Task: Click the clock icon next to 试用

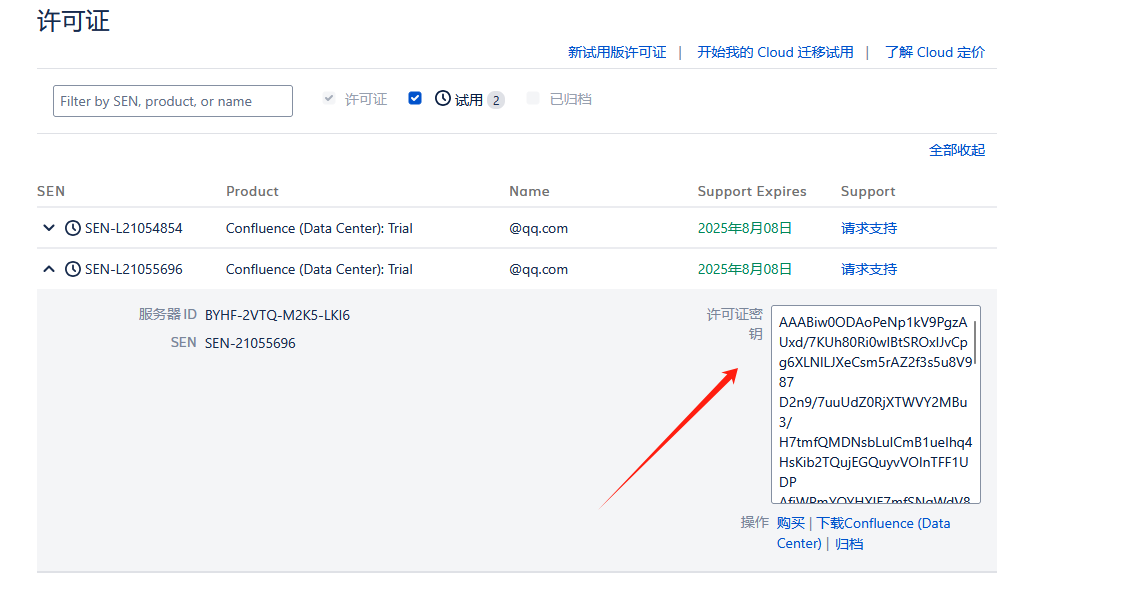Action: 443,98
